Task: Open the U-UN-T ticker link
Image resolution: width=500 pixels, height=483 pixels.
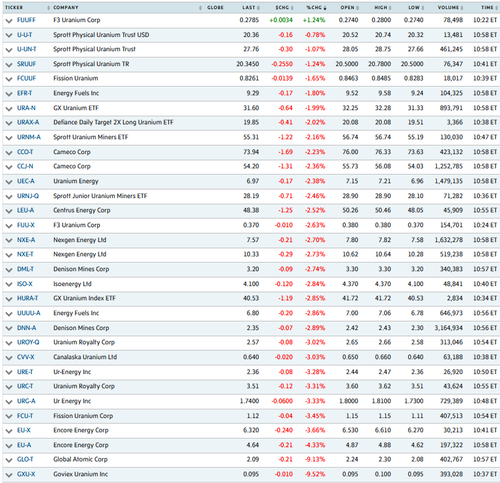Action: coord(27,49)
